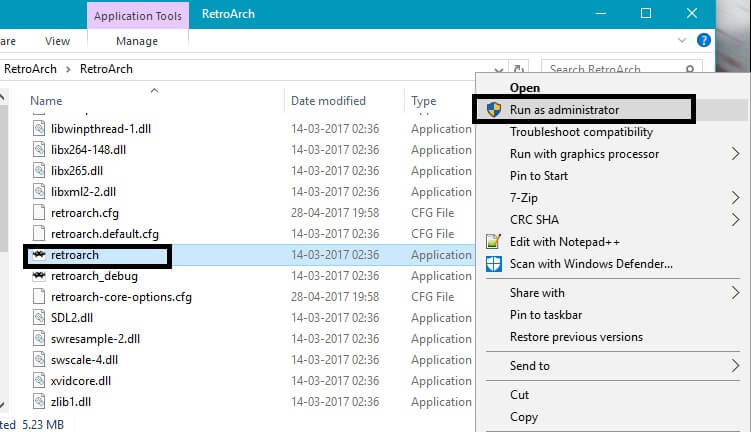Click the retroarch.default.cfg file icon

click(x=39, y=234)
